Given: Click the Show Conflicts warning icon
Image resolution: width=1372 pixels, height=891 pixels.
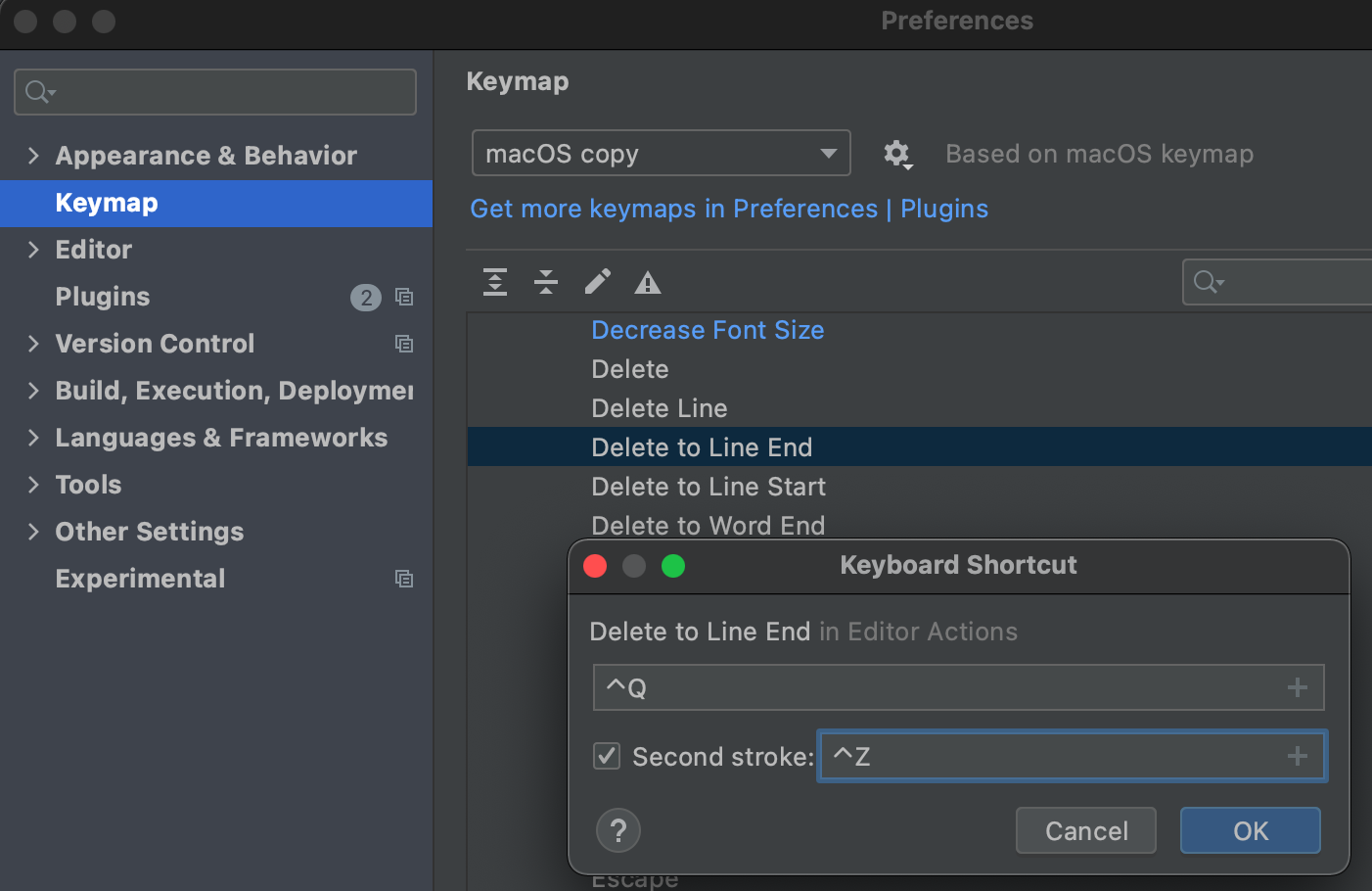Looking at the screenshot, I should click(x=648, y=284).
